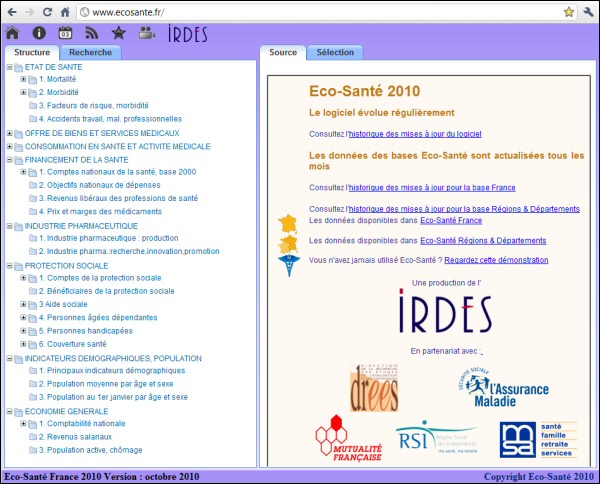Click the folder icon beside ETAT DE SANTE

click(18, 68)
